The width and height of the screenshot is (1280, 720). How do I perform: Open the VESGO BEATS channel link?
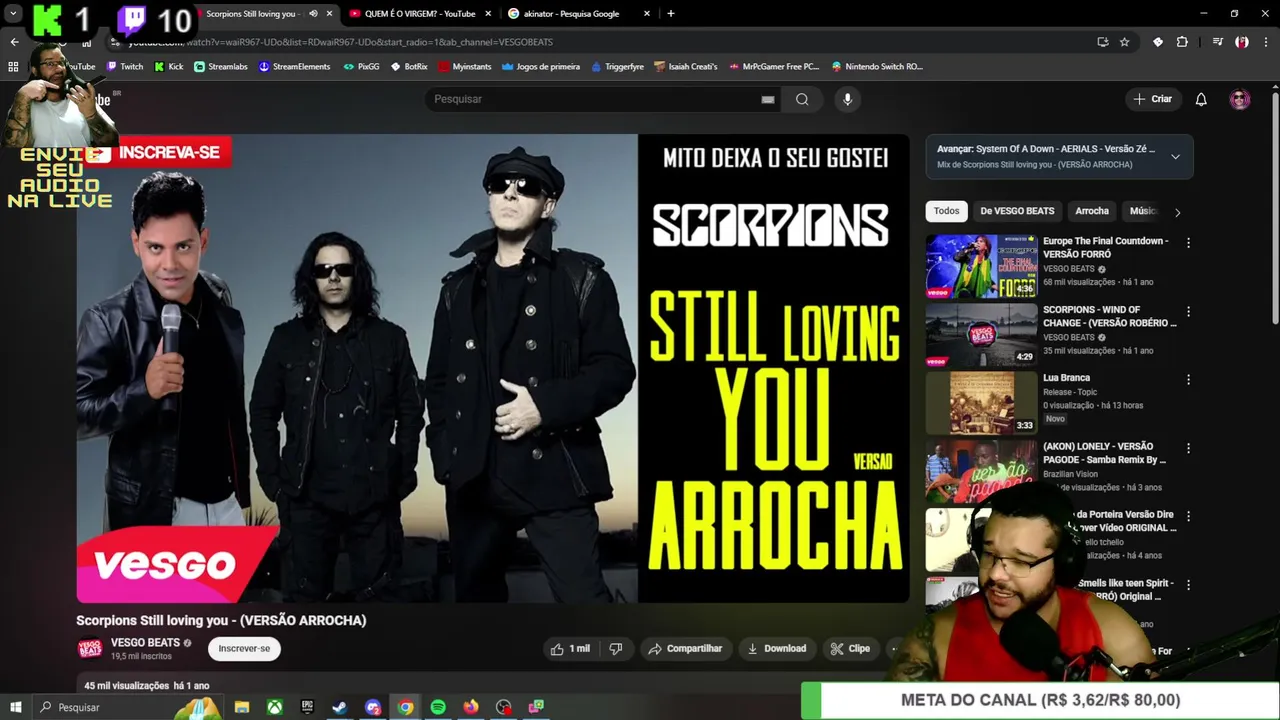click(x=145, y=643)
